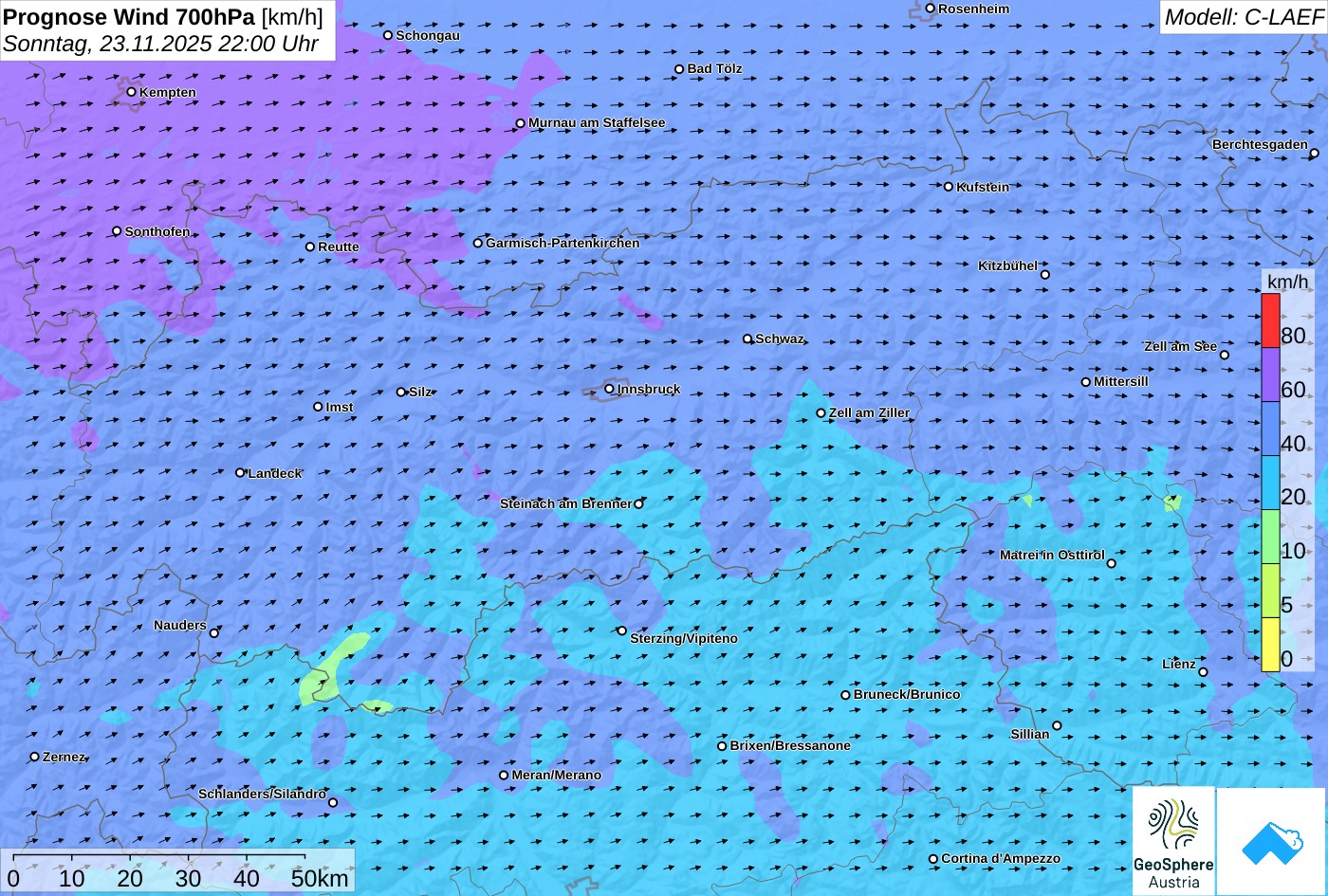
Task: Click the 'Meran/Merano' label
Action: point(557,775)
